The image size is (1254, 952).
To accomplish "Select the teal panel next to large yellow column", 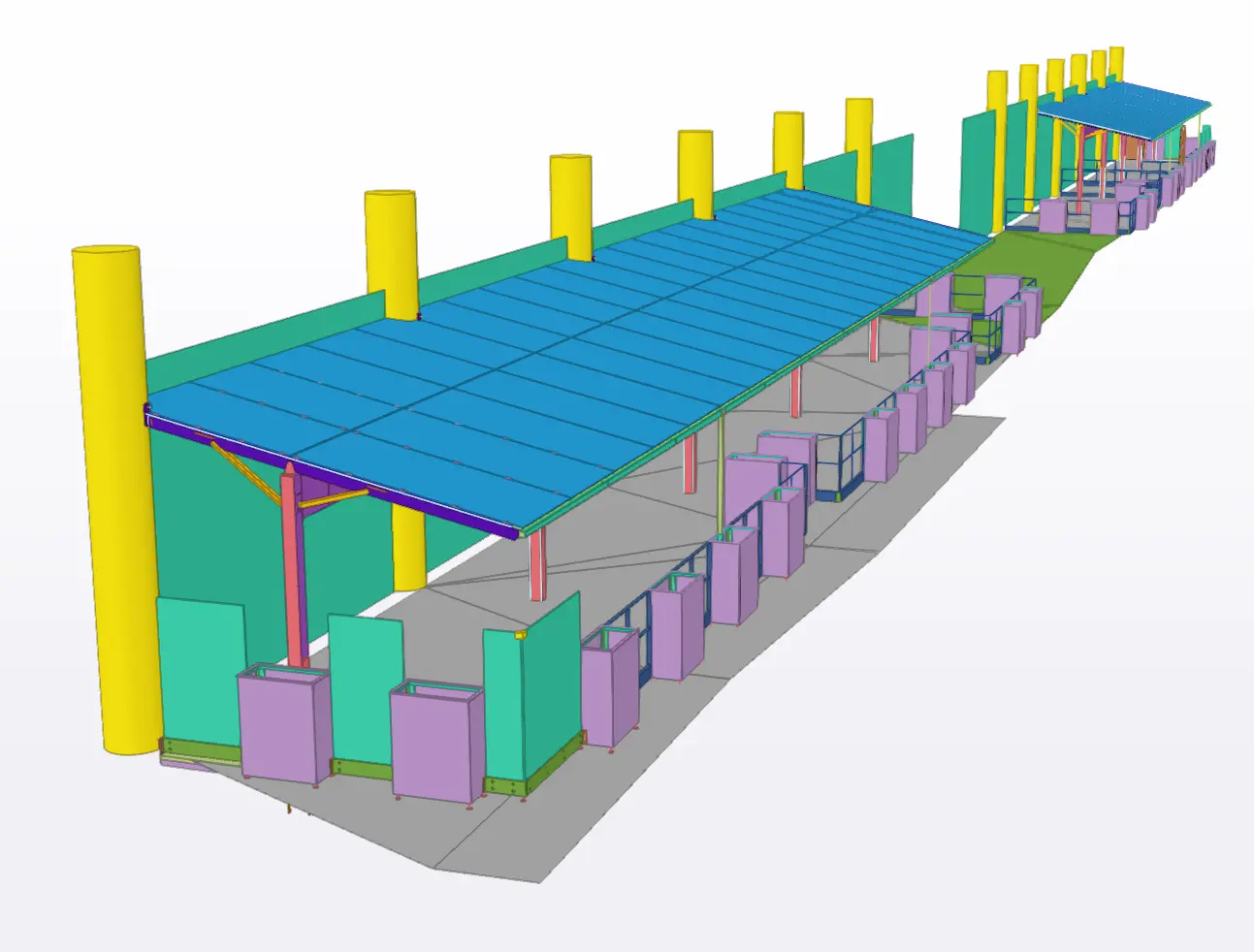I will click(x=199, y=669).
